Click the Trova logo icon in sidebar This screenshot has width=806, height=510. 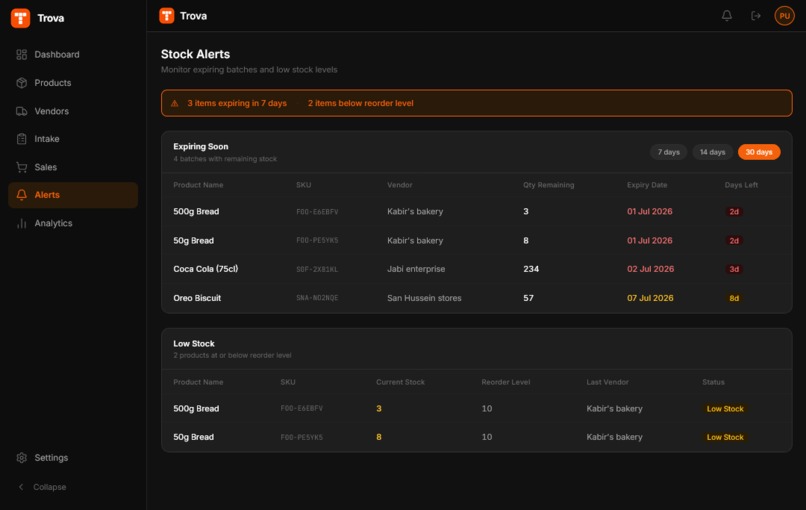21,18
